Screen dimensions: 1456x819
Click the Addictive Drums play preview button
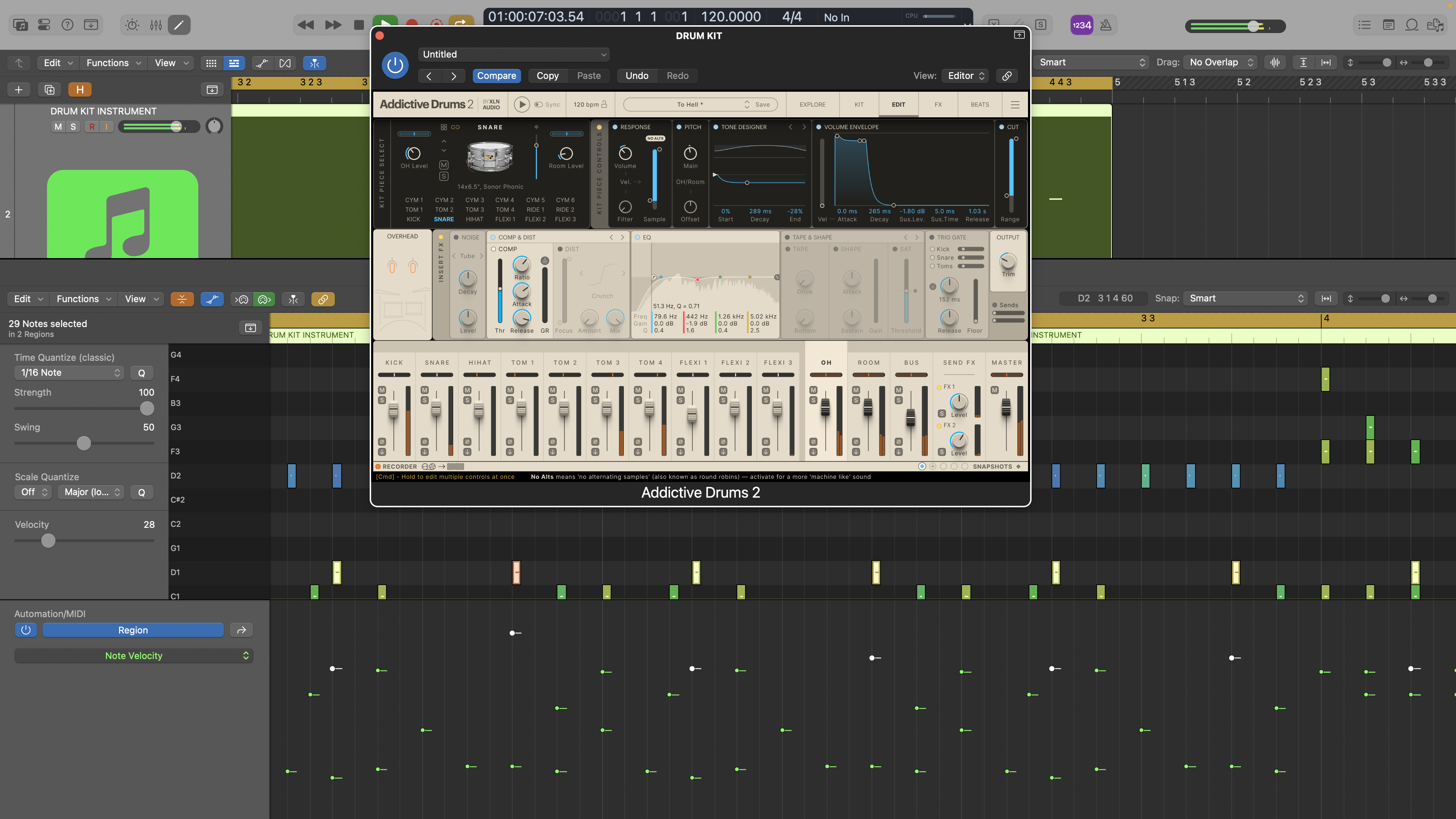click(522, 105)
